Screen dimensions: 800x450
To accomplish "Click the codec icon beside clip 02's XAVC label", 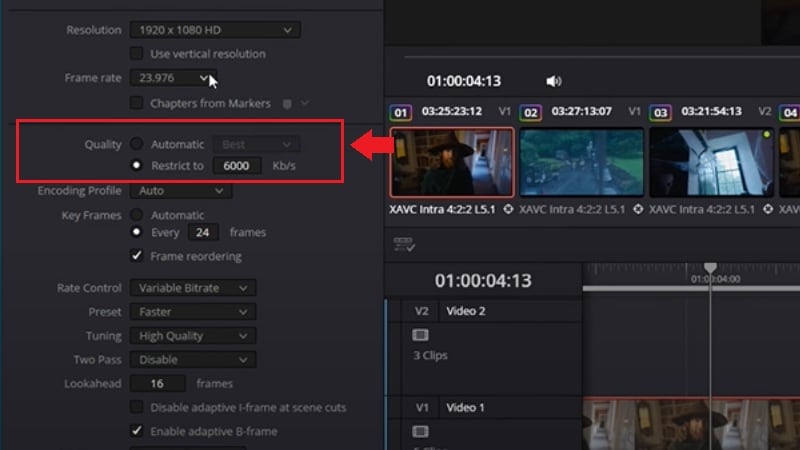I will pos(638,209).
